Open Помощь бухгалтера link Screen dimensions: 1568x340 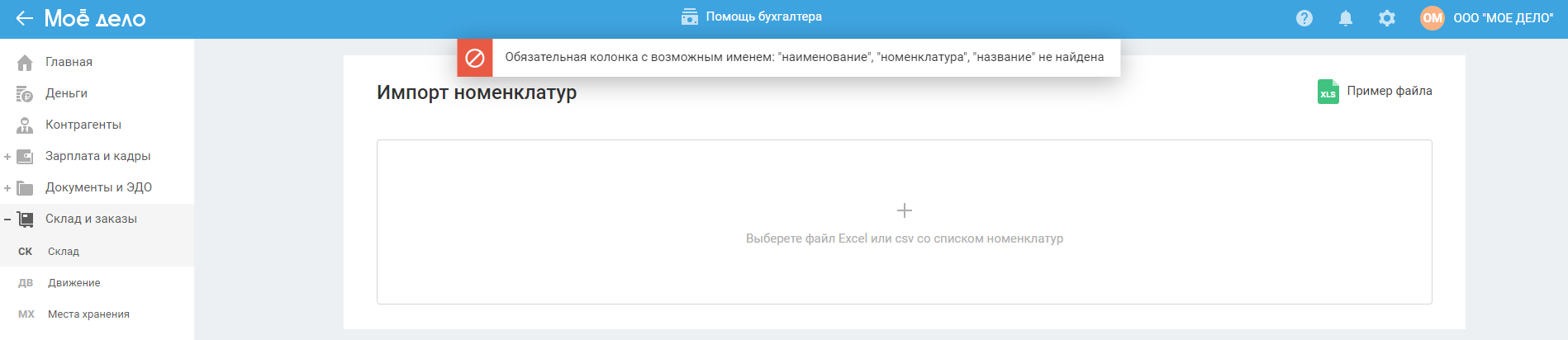tap(752, 17)
